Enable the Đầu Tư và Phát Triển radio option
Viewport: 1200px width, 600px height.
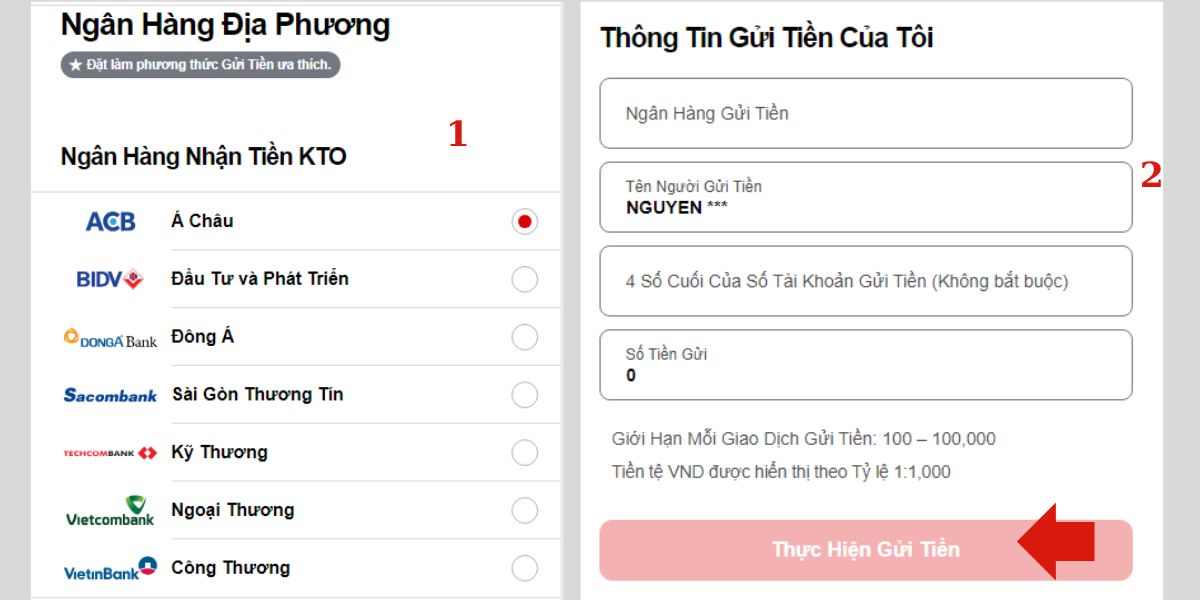524,279
